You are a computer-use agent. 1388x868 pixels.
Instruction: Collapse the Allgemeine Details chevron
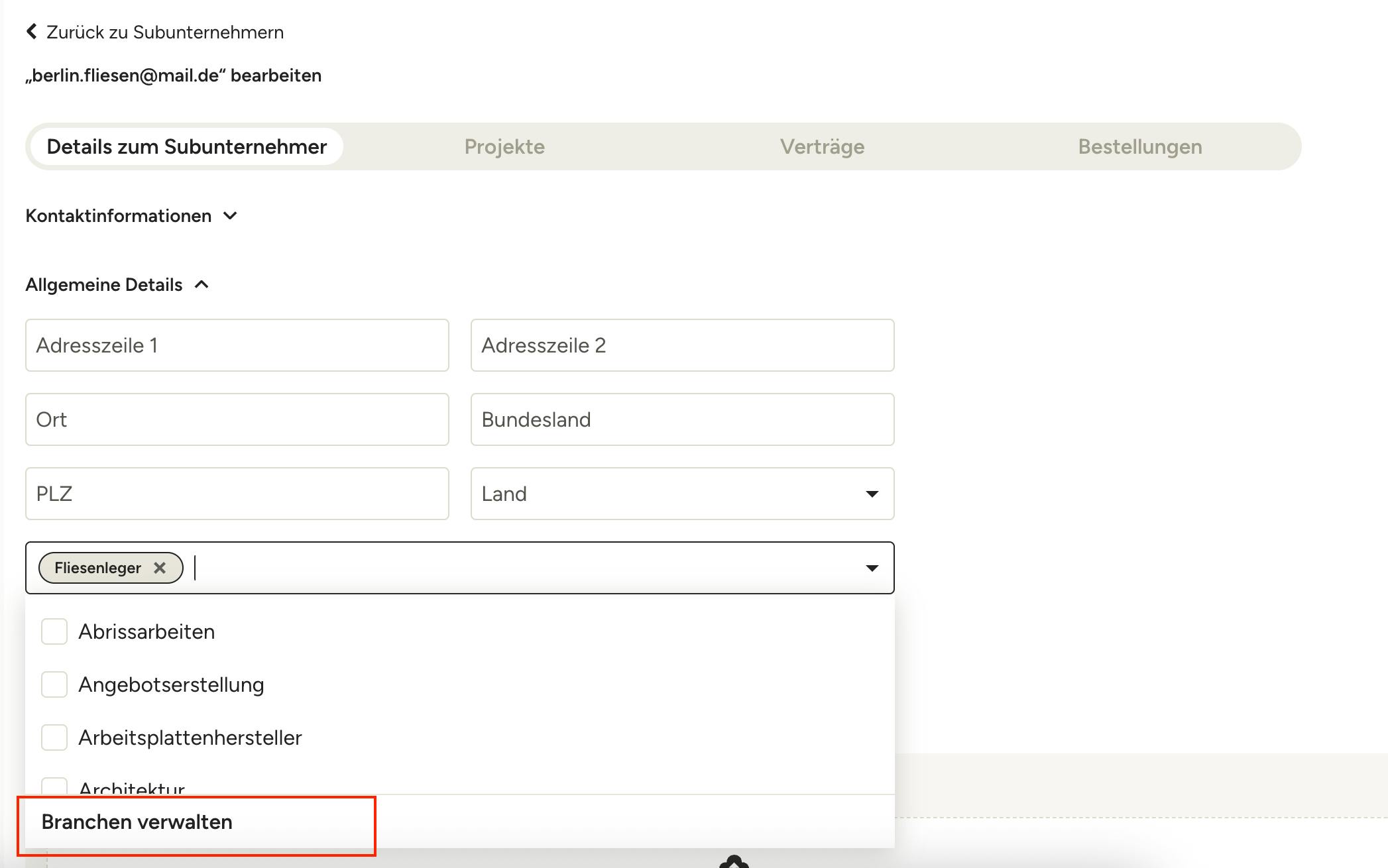(x=202, y=284)
